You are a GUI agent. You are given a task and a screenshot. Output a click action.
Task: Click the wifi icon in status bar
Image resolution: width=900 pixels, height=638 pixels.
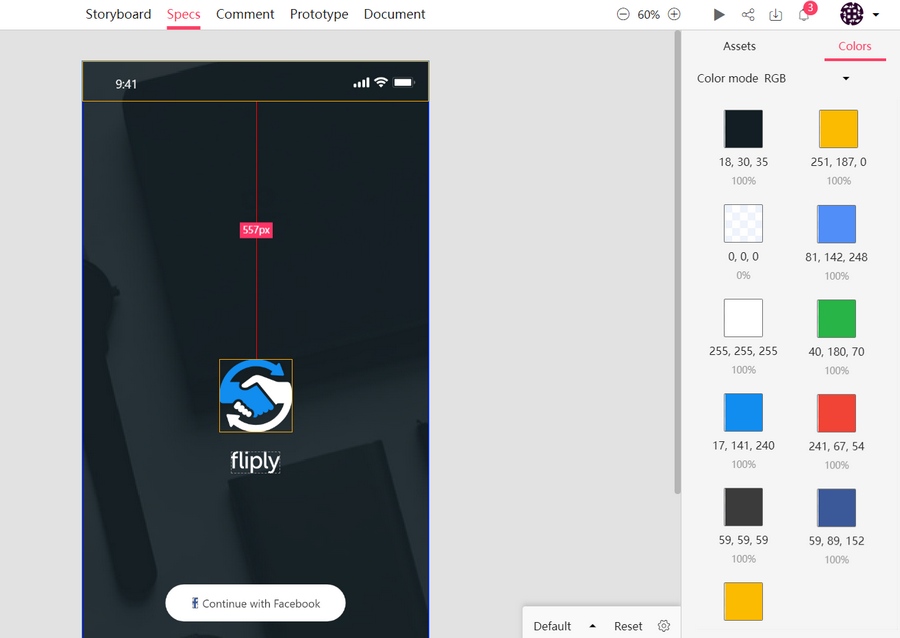381,82
